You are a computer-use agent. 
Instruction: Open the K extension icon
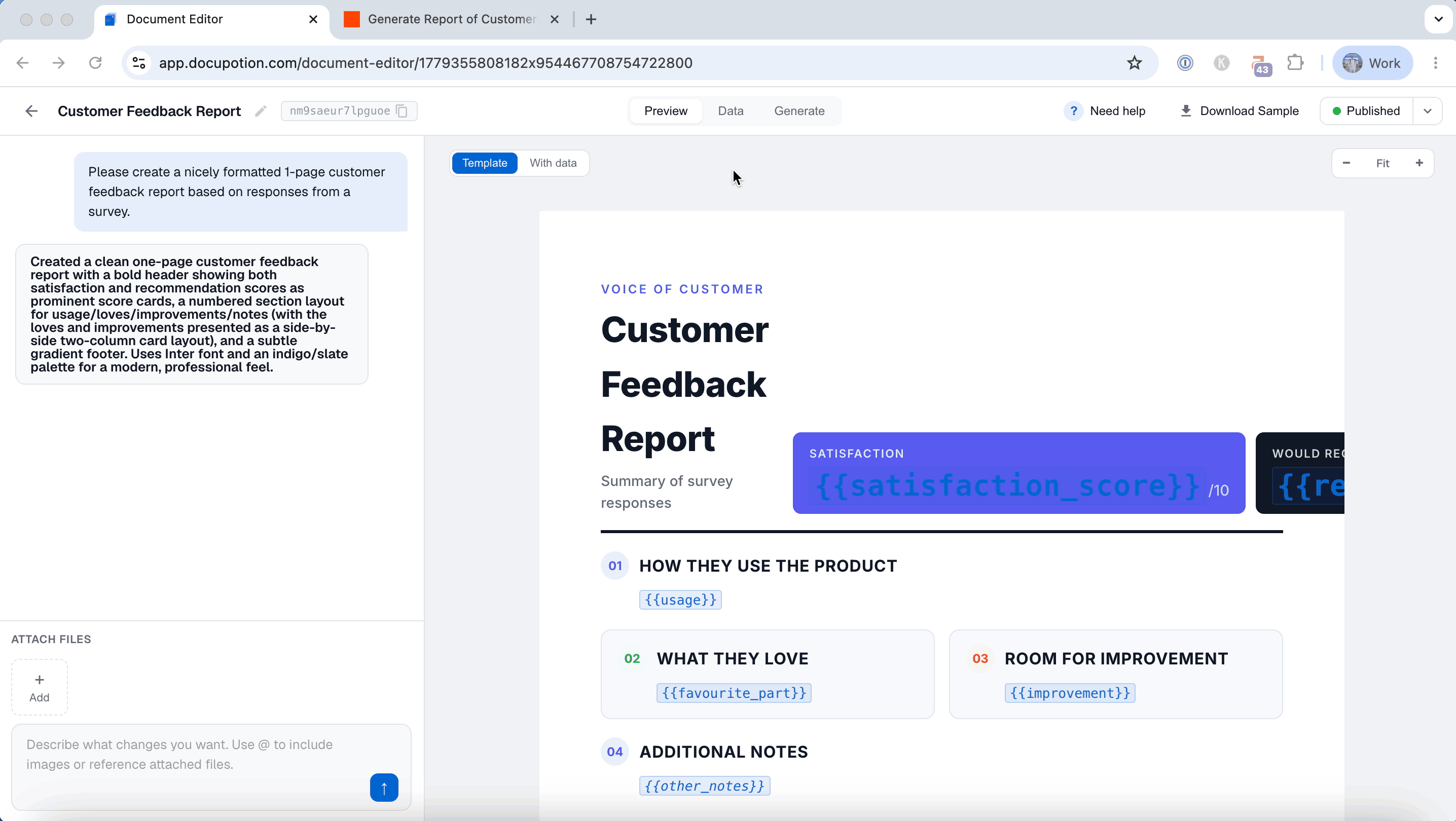click(1221, 63)
